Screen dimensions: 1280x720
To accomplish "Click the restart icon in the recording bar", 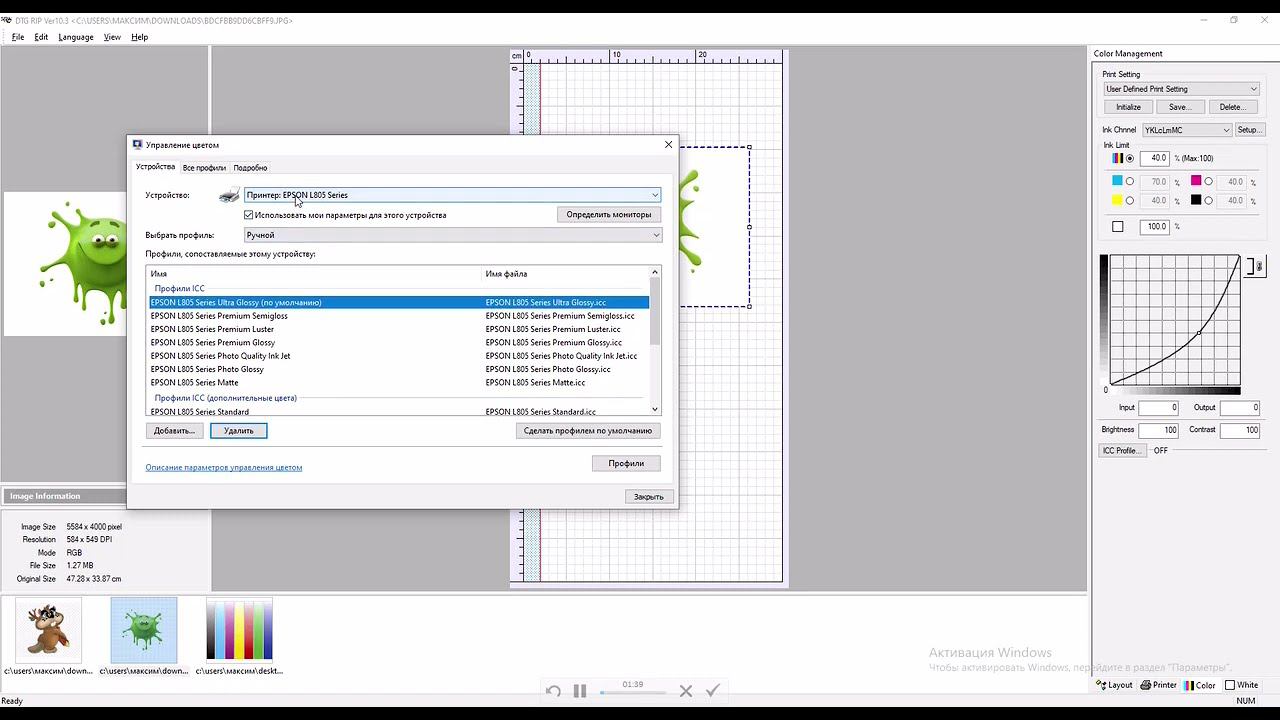I will (553, 691).
